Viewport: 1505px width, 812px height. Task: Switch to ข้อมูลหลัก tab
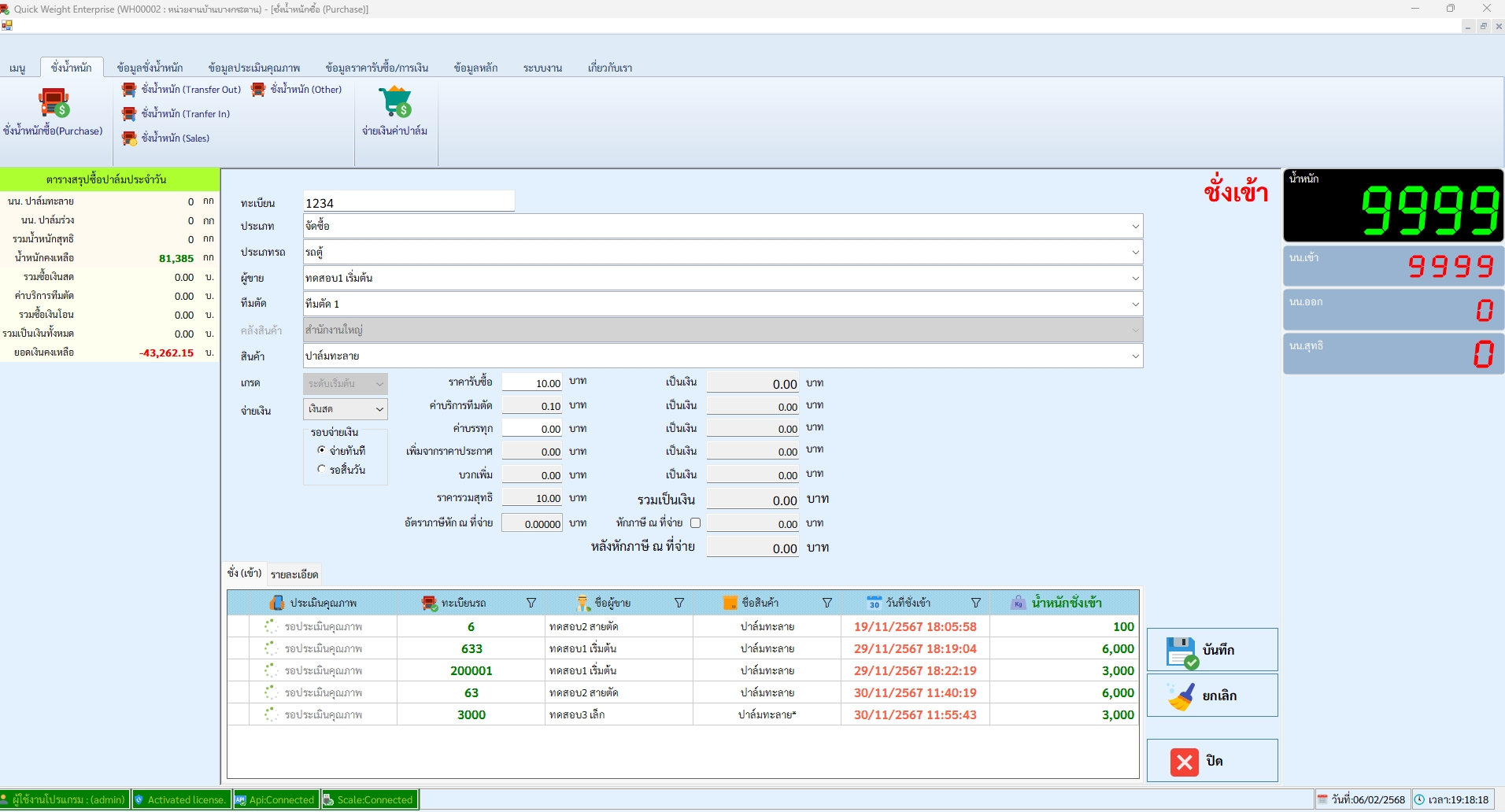pos(475,68)
